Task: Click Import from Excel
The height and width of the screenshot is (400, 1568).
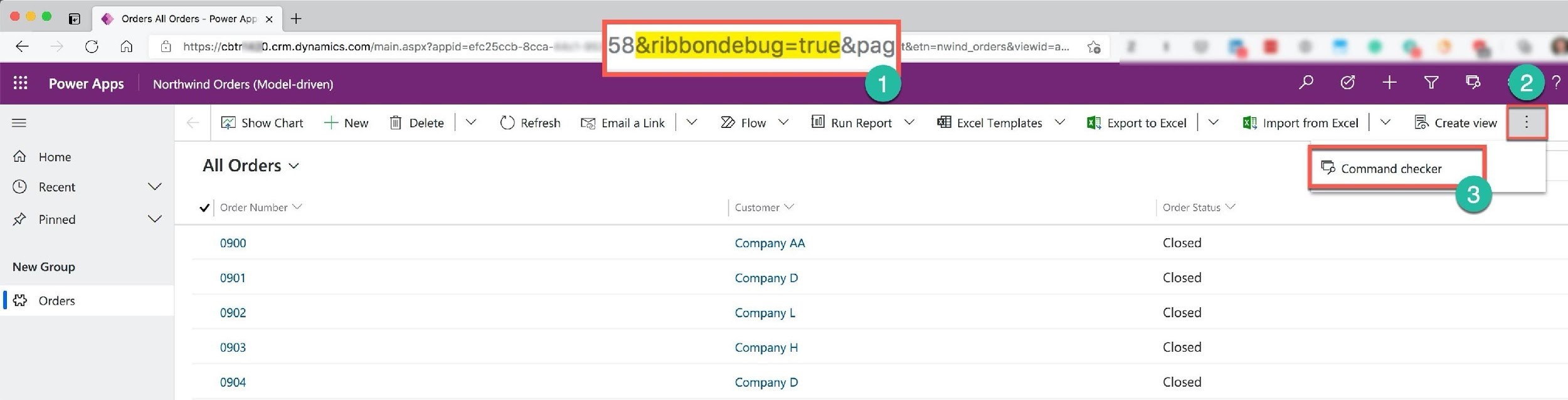Action: (x=1300, y=123)
